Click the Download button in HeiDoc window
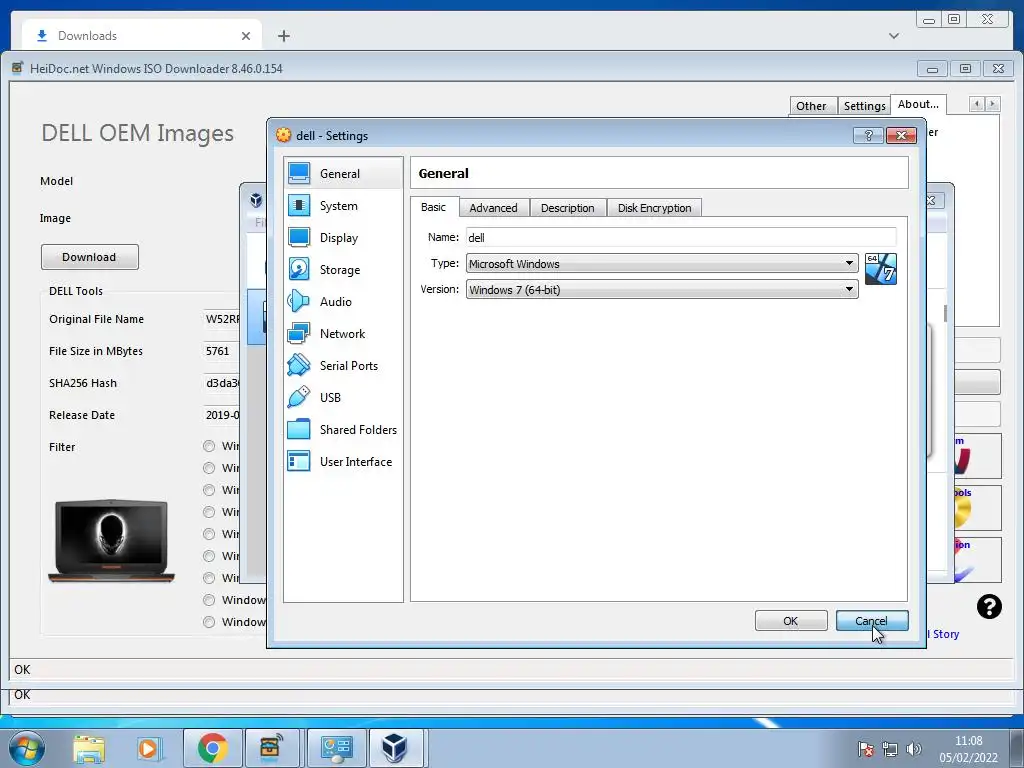Image resolution: width=1024 pixels, height=768 pixels. click(89, 257)
